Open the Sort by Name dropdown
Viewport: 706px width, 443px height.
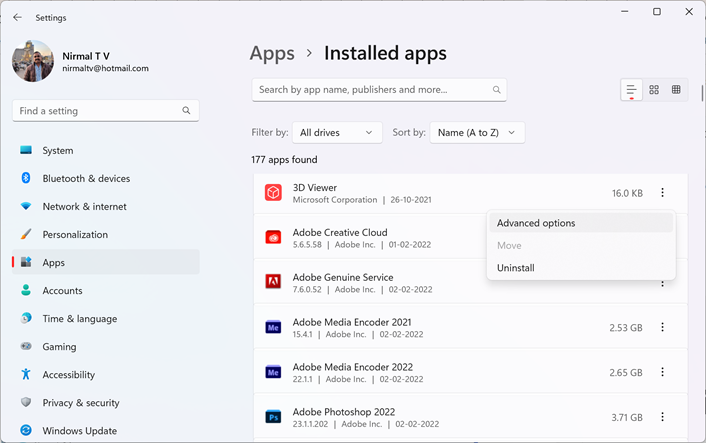(477, 132)
